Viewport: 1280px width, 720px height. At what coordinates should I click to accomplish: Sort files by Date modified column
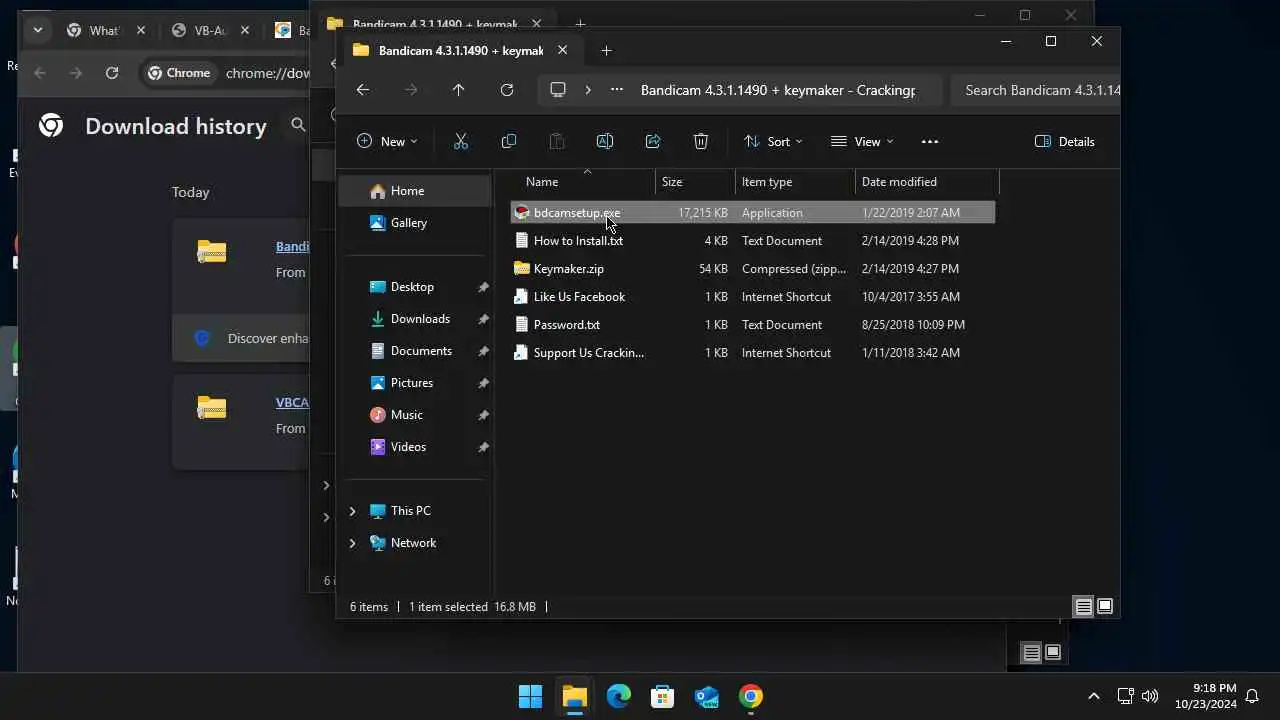point(927,182)
